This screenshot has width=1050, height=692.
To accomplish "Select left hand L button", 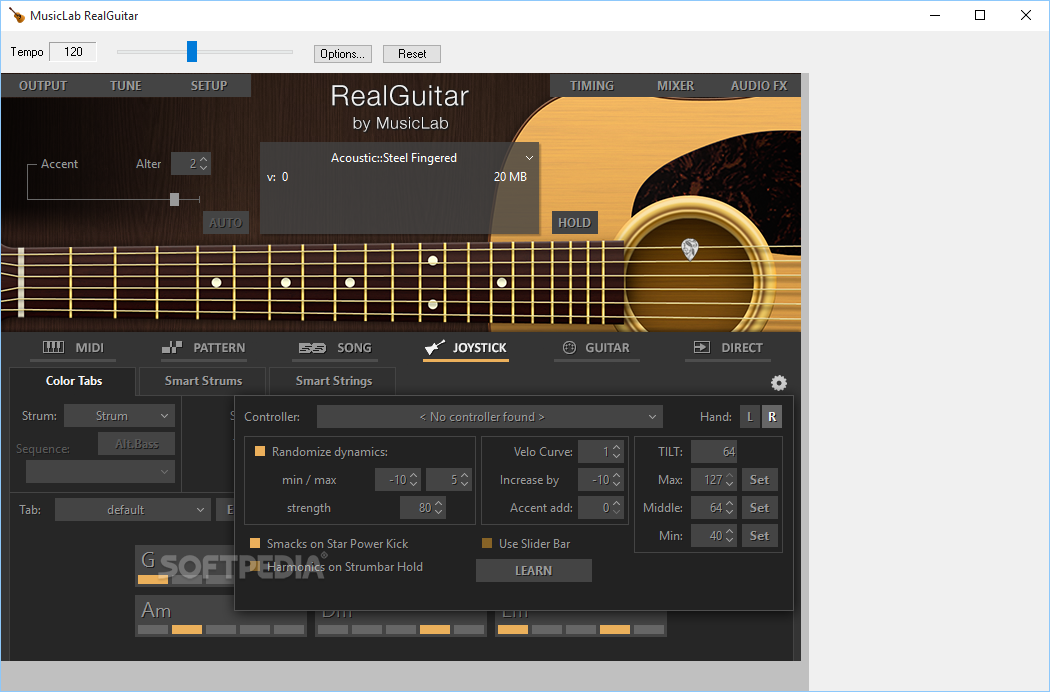I will 750,417.
